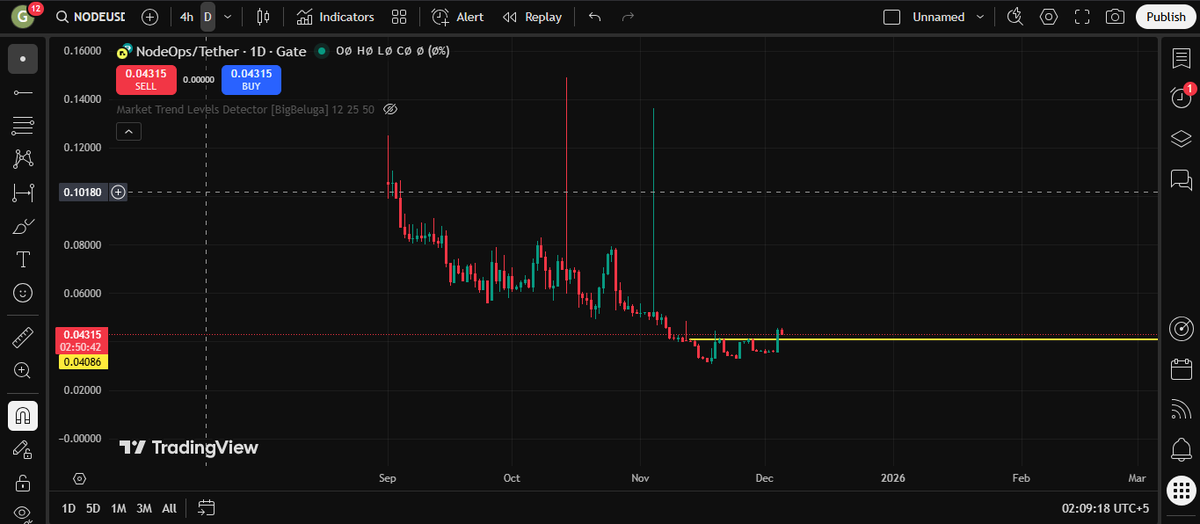Click the blue BUY 0.04315 button
Image resolution: width=1200 pixels, height=524 pixels.
[x=251, y=79]
